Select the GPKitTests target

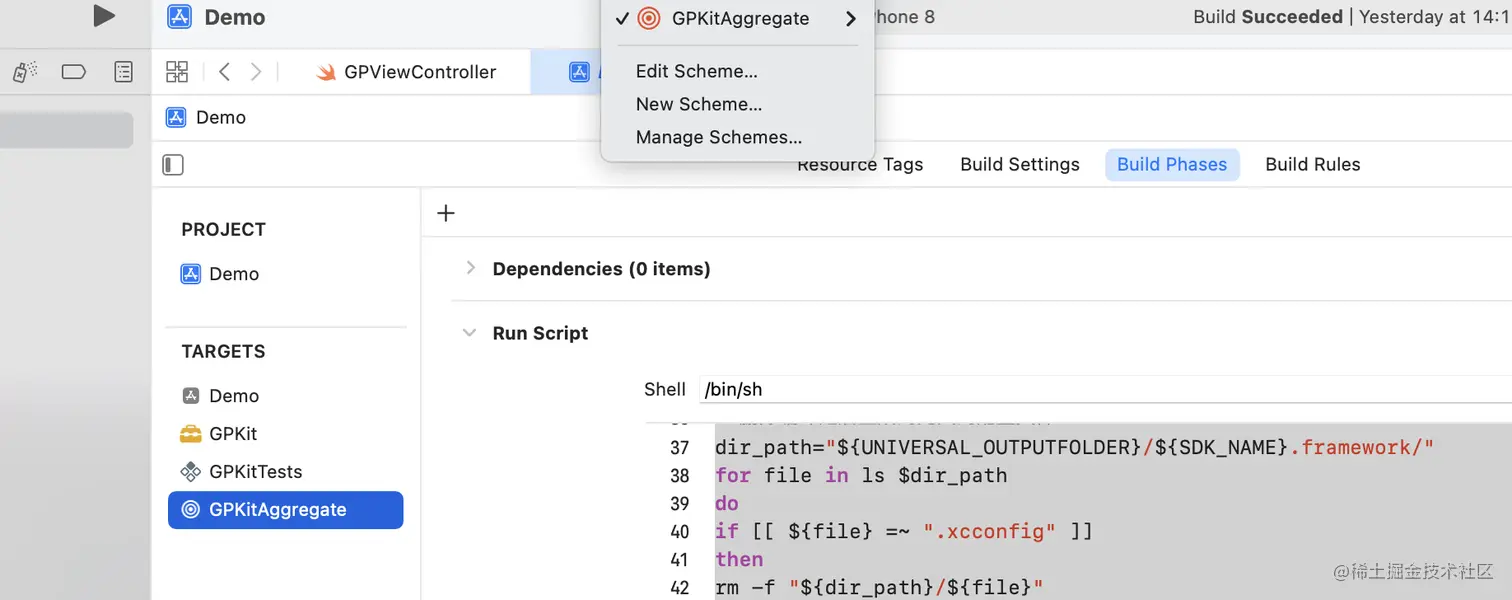tap(255, 472)
